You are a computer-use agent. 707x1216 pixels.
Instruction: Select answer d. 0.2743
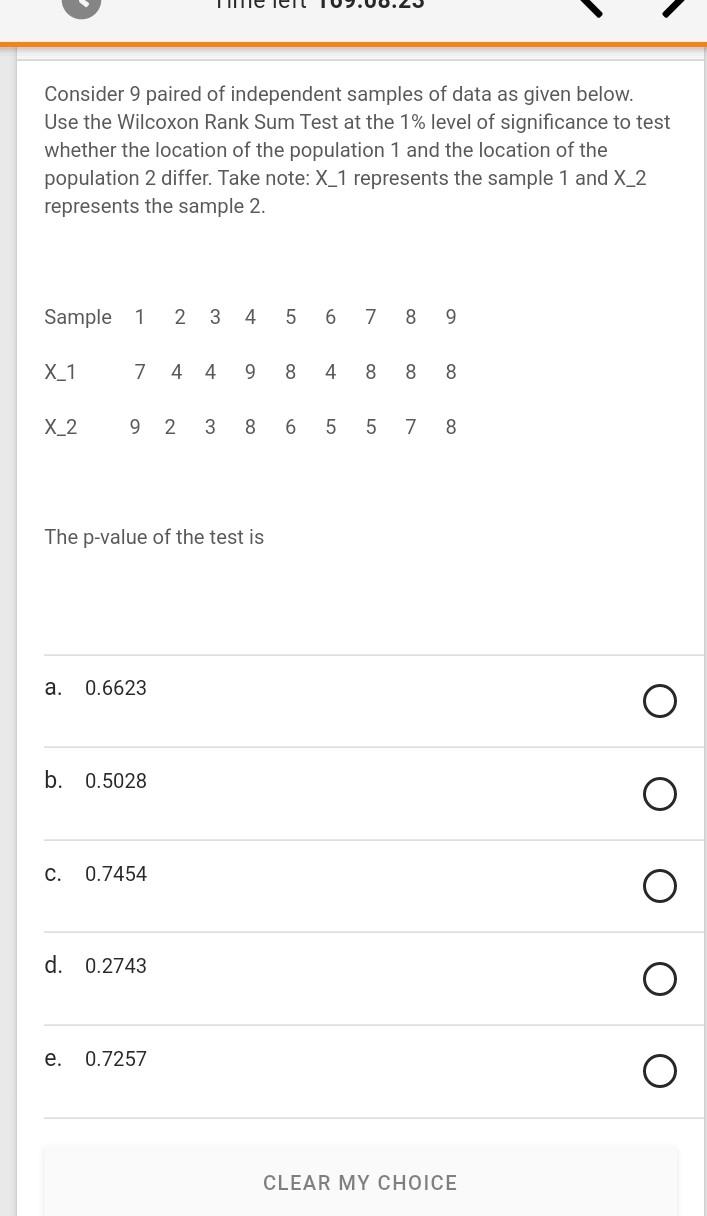pyautogui.click(x=659, y=979)
